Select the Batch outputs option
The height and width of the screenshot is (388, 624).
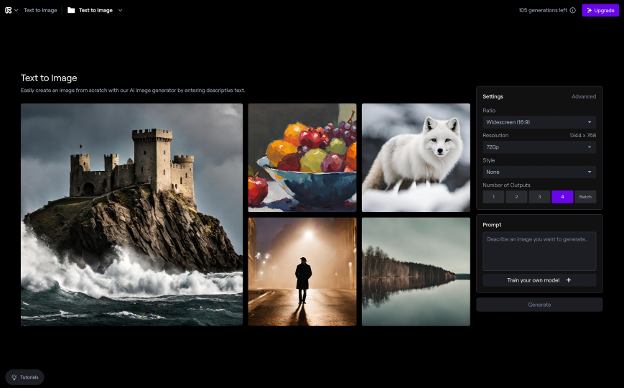pyautogui.click(x=585, y=197)
